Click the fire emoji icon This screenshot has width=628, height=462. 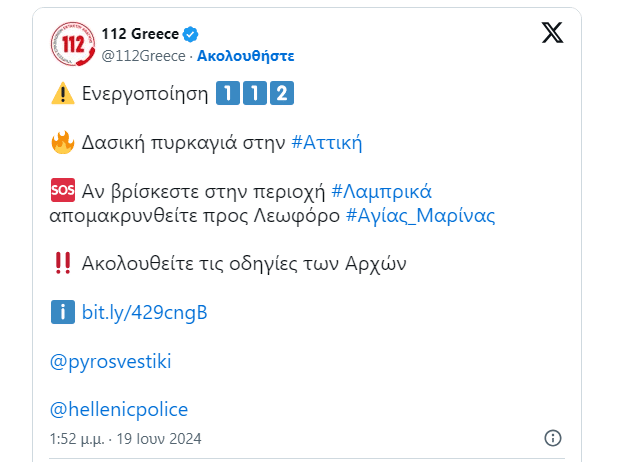click(62, 143)
